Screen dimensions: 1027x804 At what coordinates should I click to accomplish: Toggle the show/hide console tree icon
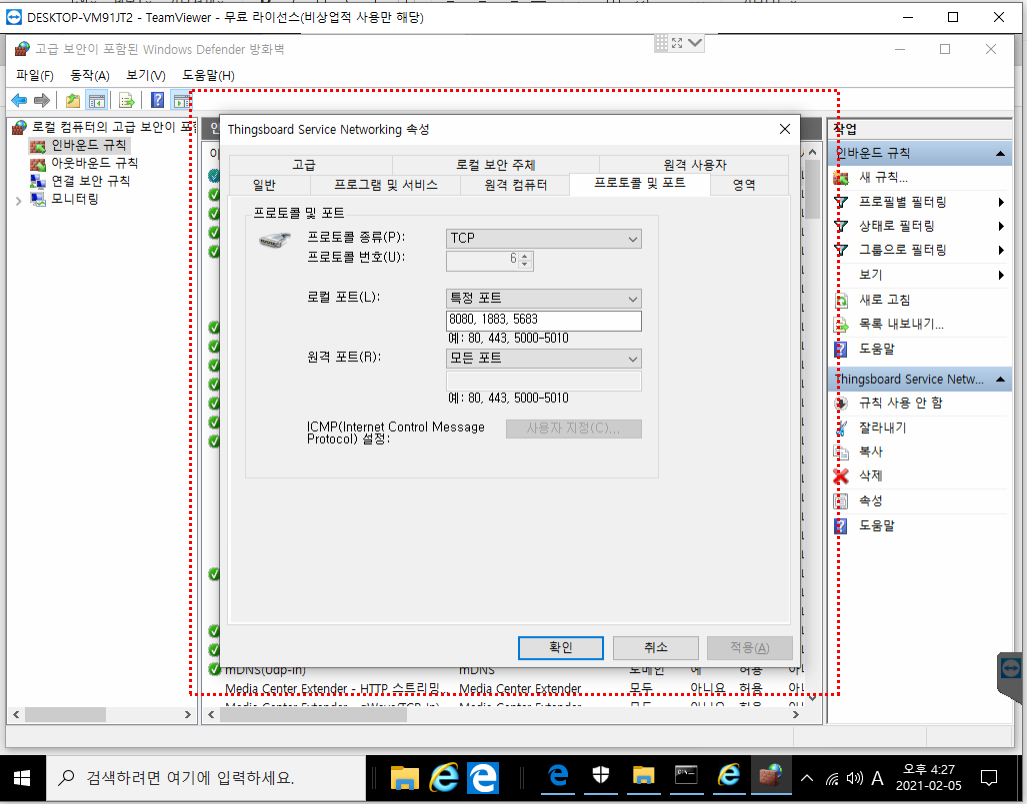[96, 100]
